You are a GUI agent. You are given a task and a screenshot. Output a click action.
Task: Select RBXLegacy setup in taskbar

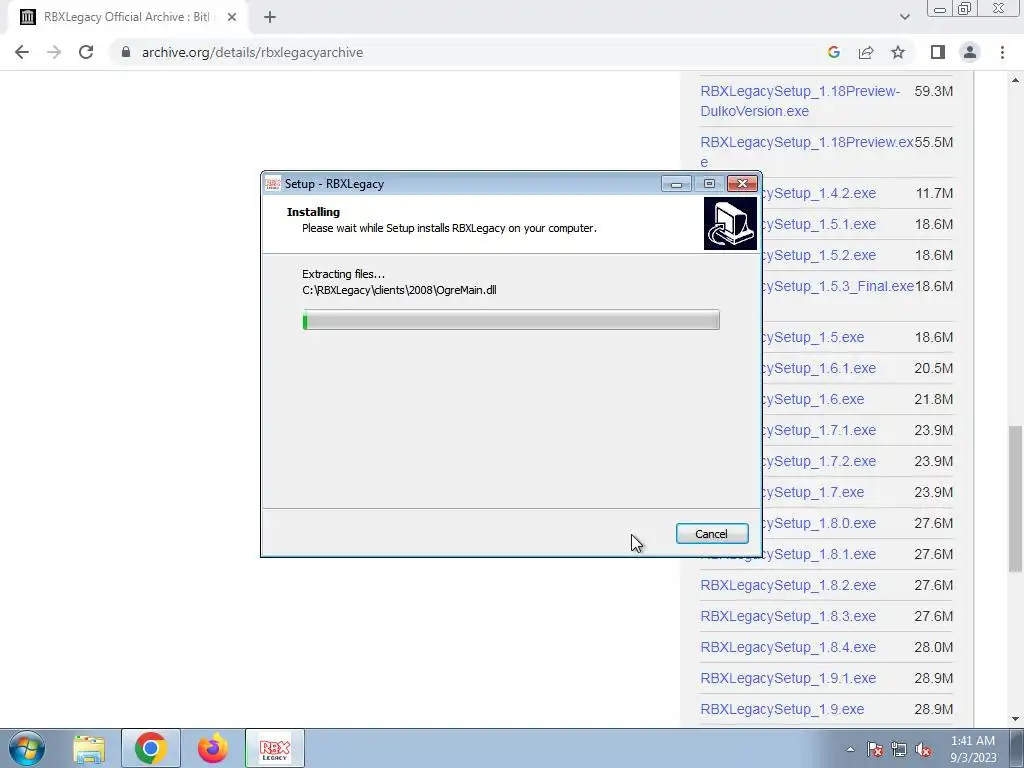point(274,748)
